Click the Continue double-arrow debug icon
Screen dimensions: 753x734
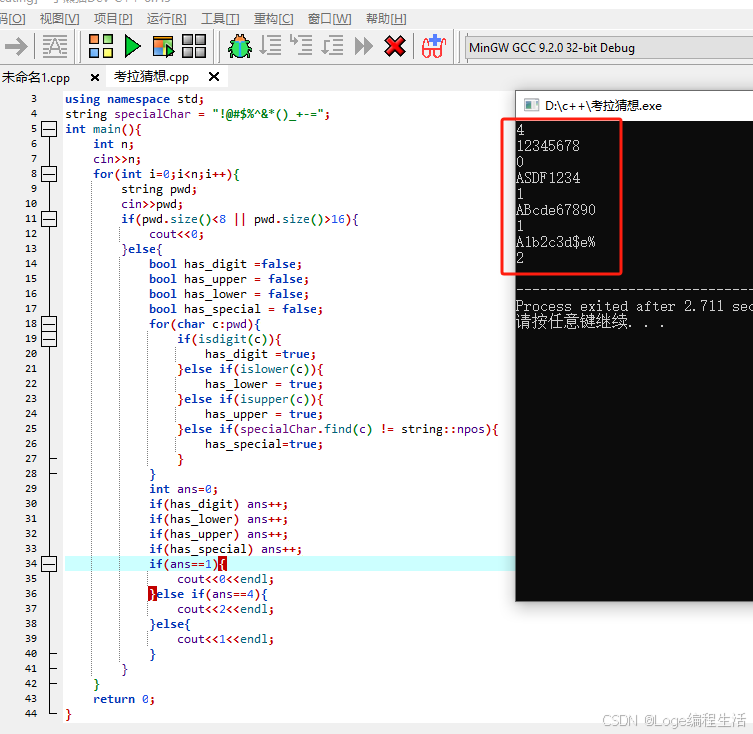point(364,46)
